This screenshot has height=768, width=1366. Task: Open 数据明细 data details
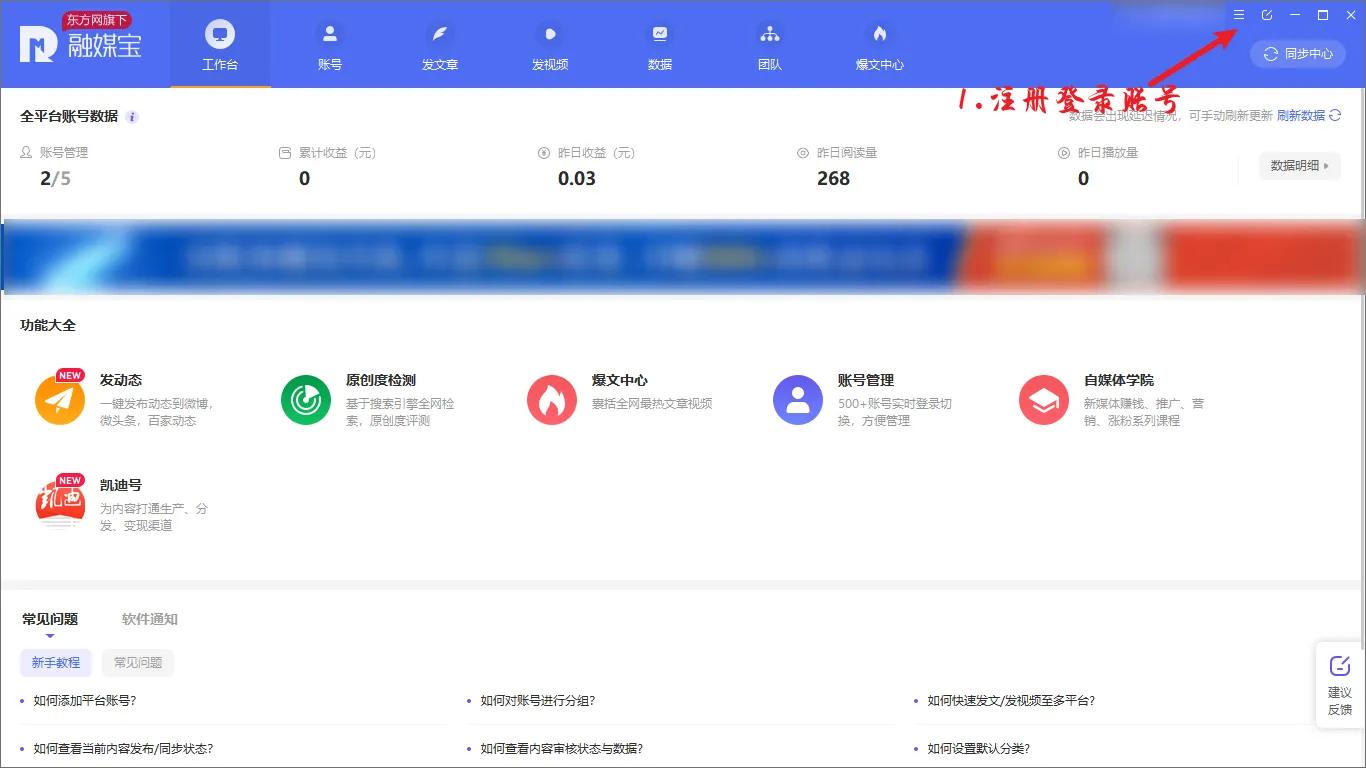1300,166
